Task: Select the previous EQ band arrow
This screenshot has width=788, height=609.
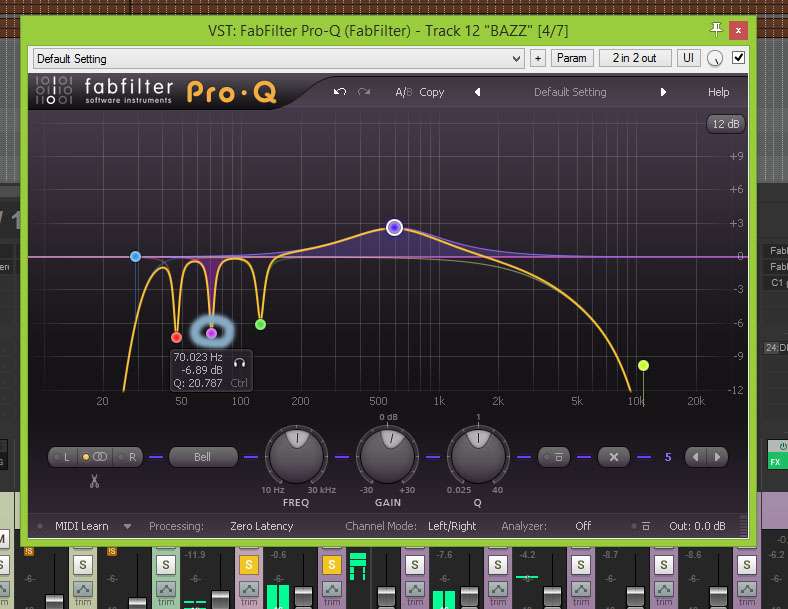Action: [x=696, y=457]
